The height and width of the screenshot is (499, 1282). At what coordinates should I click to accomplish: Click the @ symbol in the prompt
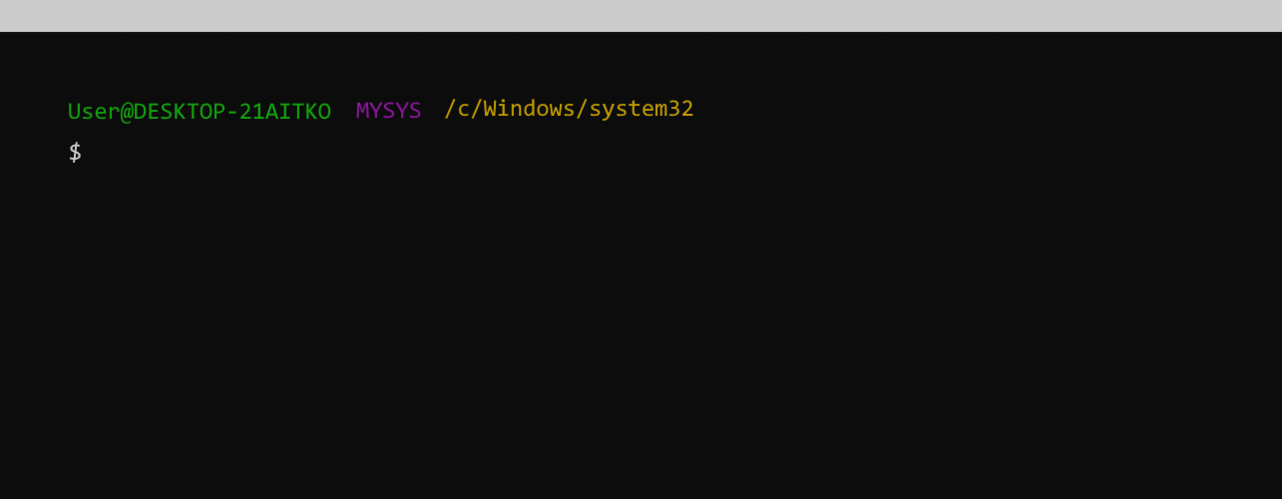(126, 111)
